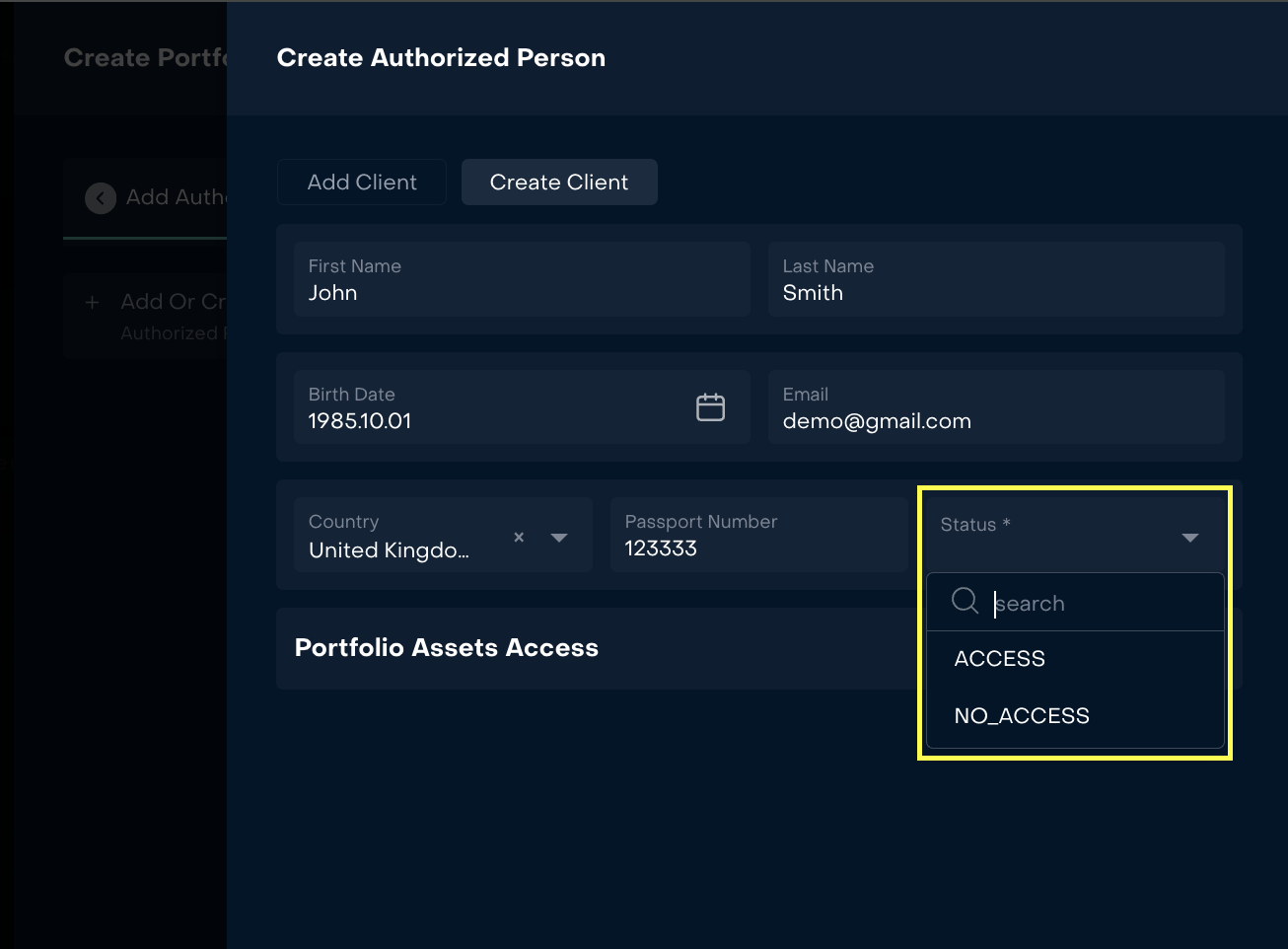Image resolution: width=1288 pixels, height=949 pixels.
Task: Click the back arrow beside Add Auth
Action: 101,198
